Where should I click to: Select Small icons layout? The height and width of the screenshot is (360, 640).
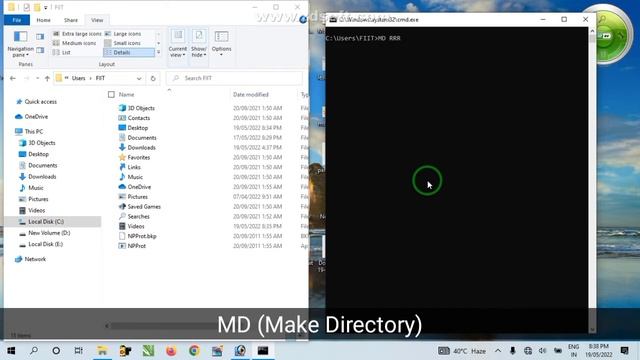coord(122,43)
